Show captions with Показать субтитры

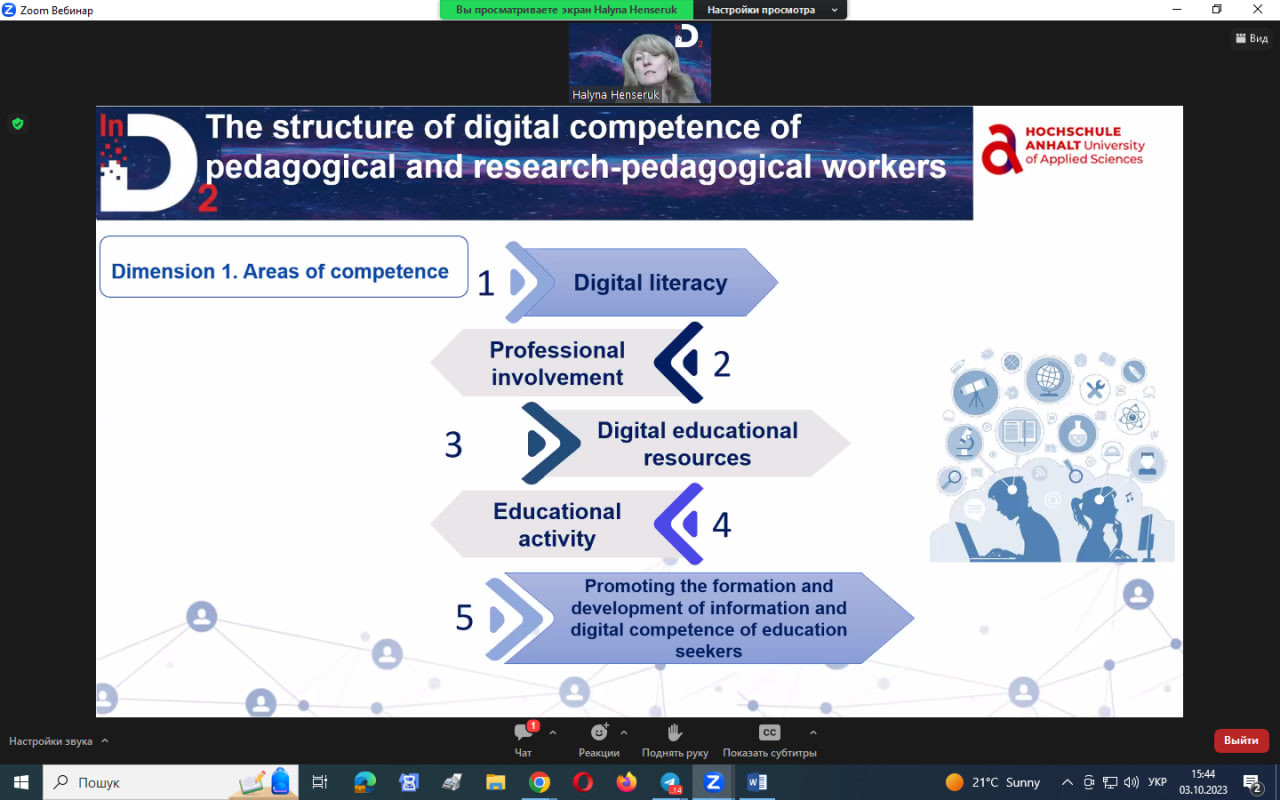point(769,740)
